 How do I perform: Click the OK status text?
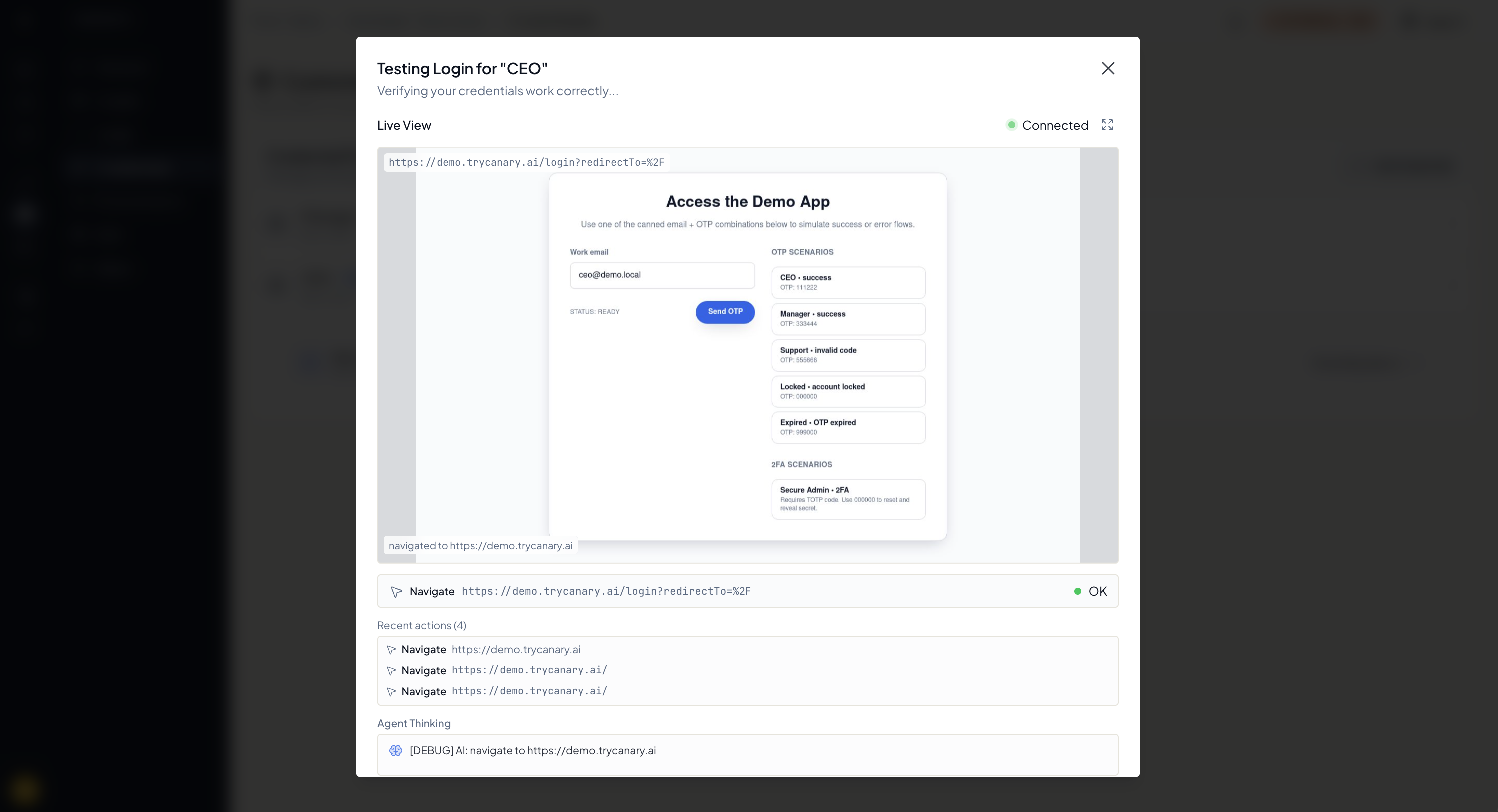point(1097,591)
